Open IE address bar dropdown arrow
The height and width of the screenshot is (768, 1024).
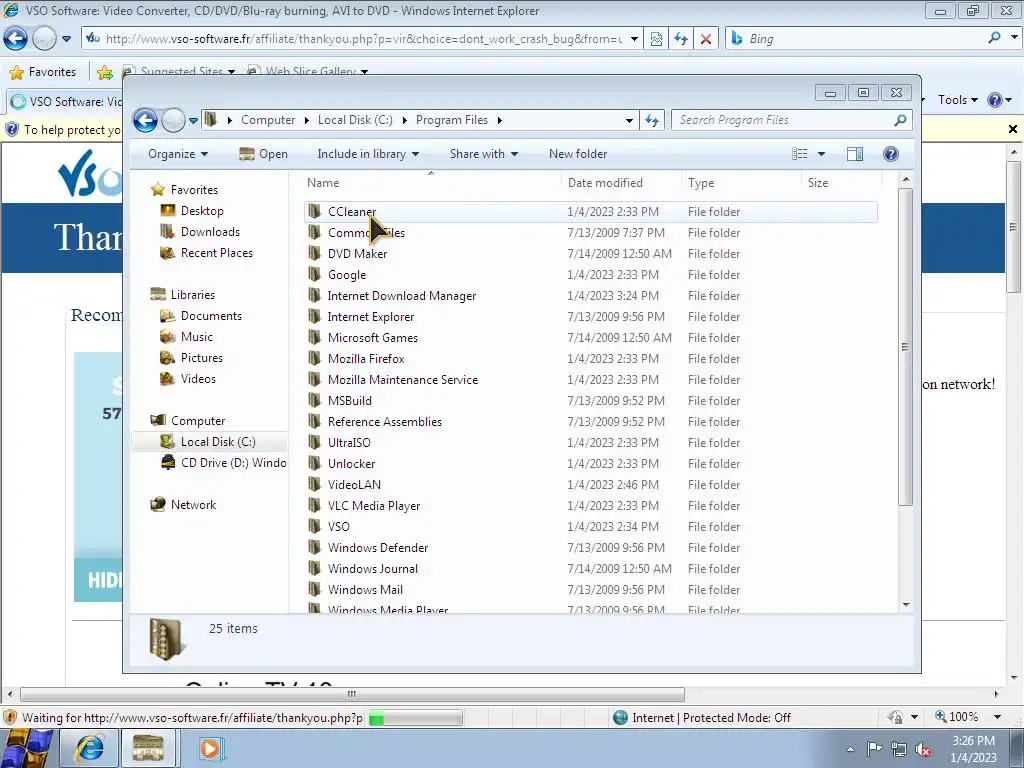coord(634,39)
